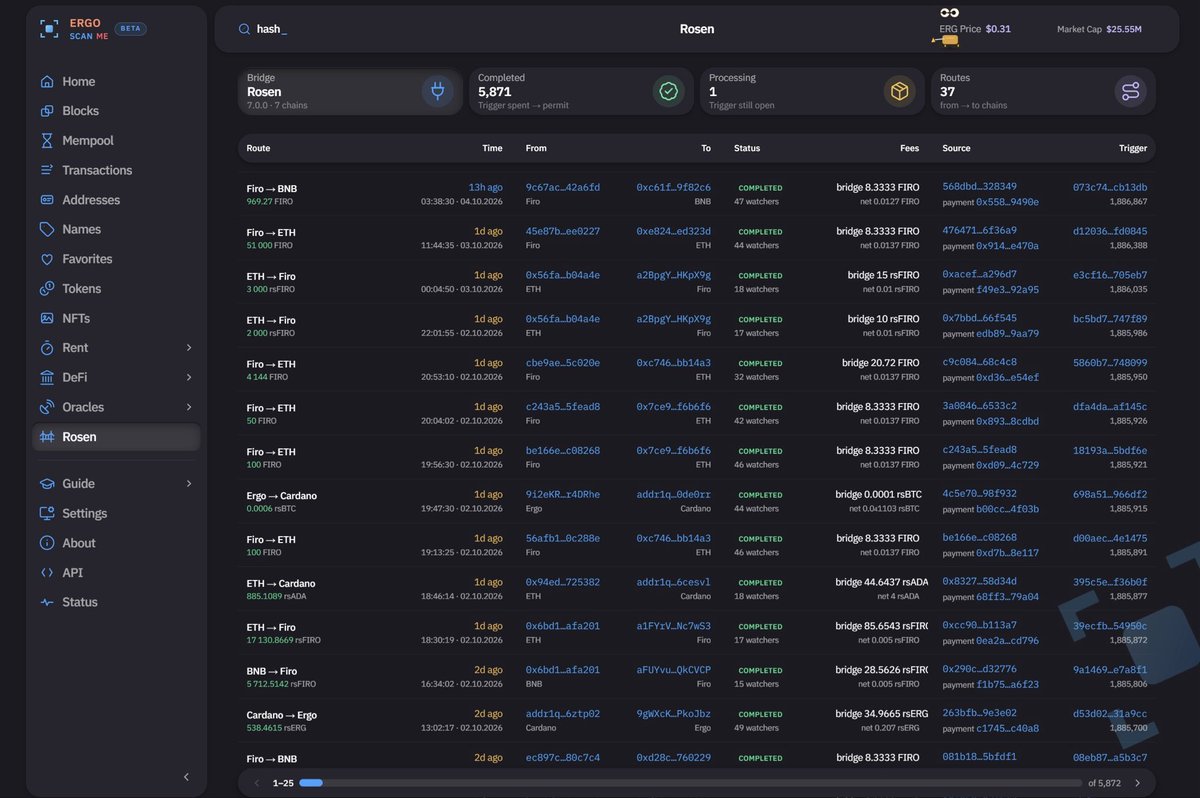Image resolution: width=1200 pixels, height=798 pixels.
Task: Expand the Guide submenu chevron
Action: tap(189, 484)
